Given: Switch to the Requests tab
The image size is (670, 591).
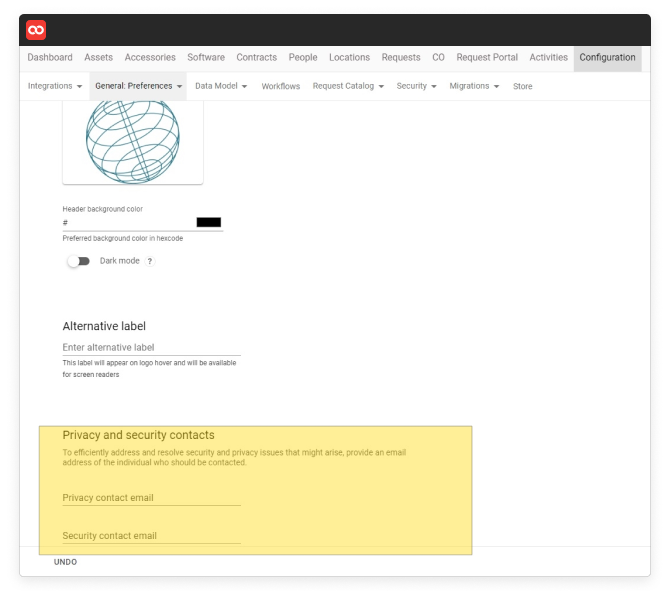Looking at the screenshot, I should (401, 57).
